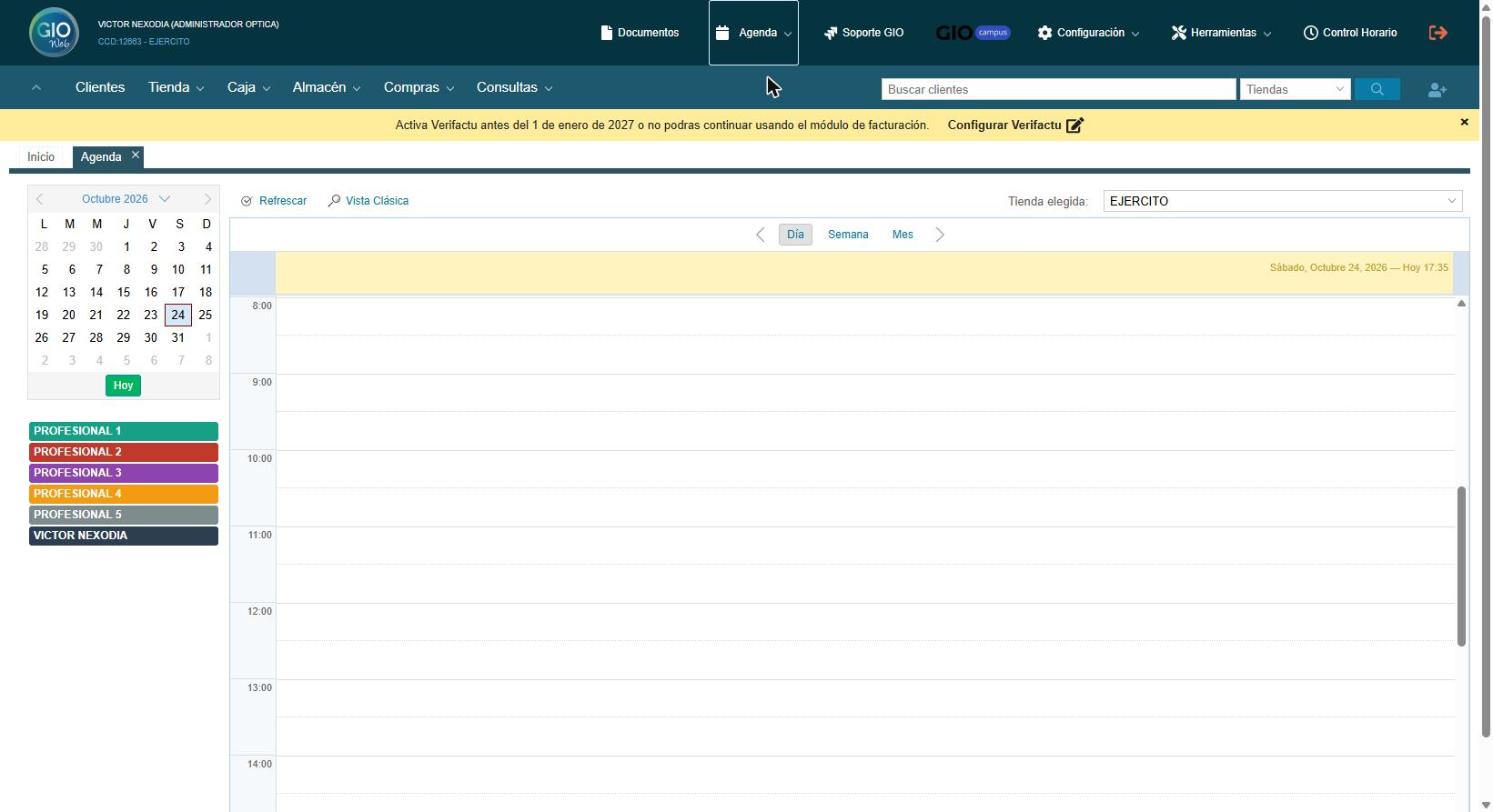This screenshot has width=1493, height=812.
Task: Open Documentos
Action: (x=640, y=33)
